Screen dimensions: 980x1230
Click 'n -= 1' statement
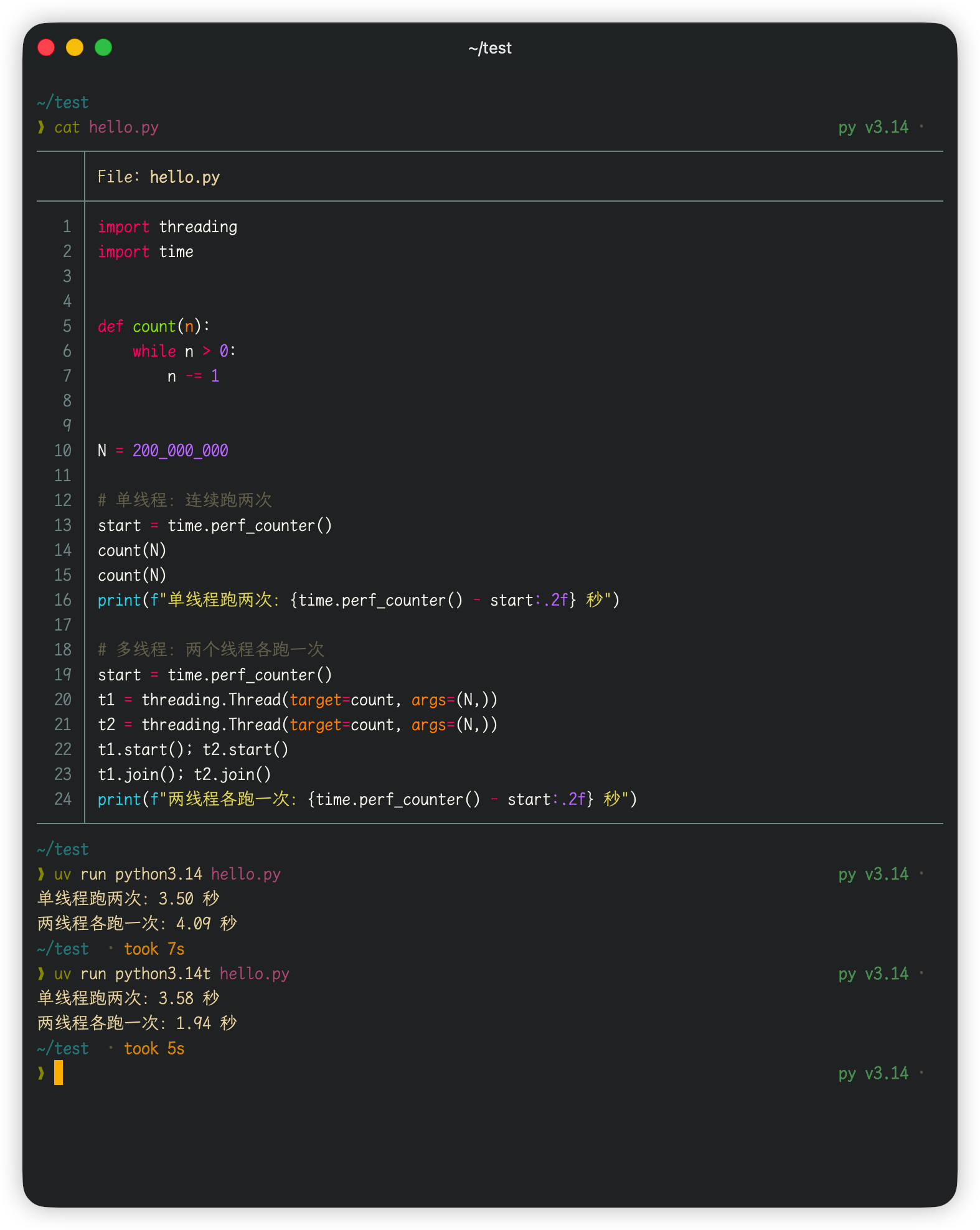(193, 376)
